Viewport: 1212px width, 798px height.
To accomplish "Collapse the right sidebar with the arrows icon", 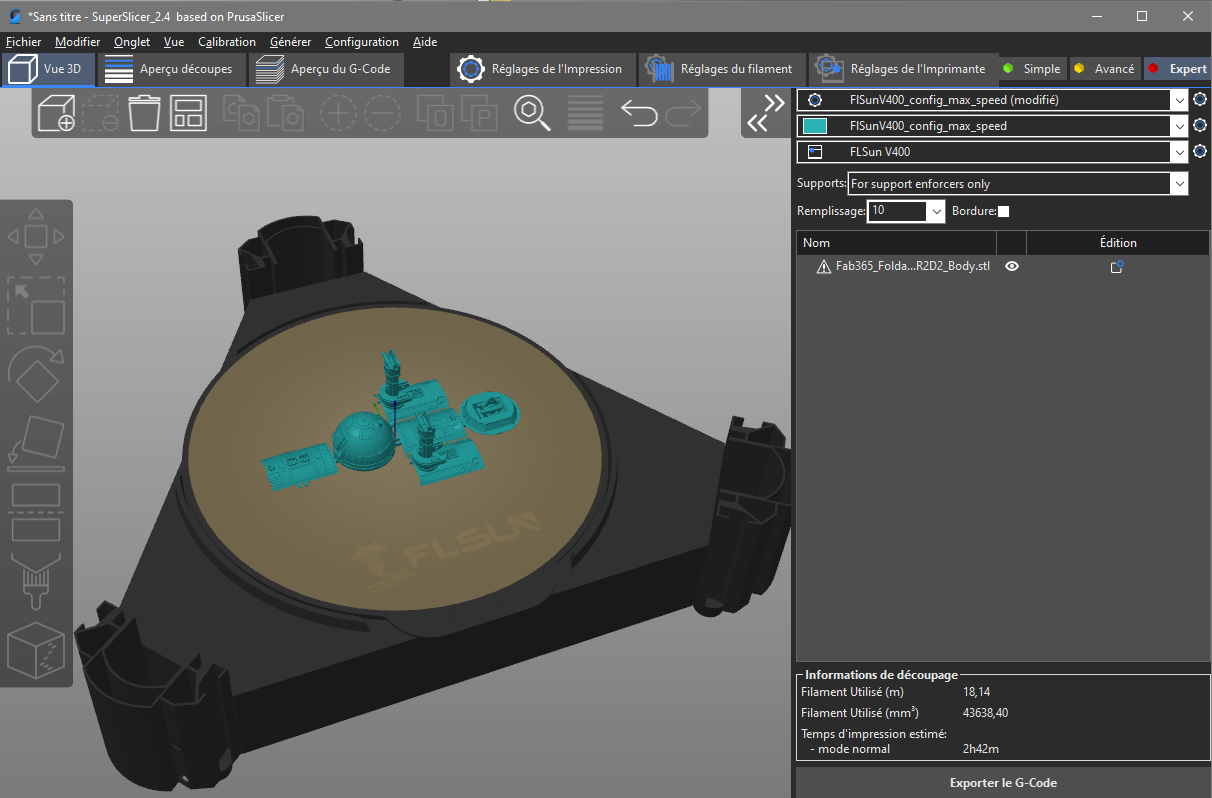I will coord(767,112).
